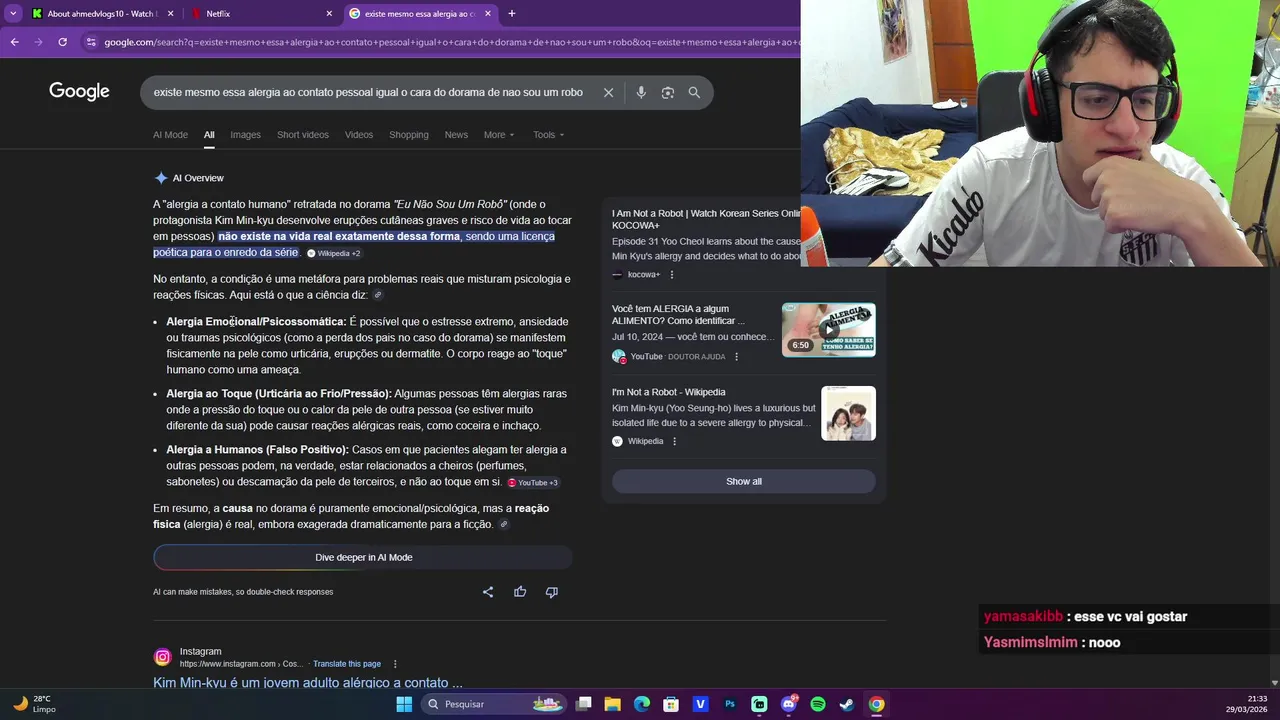Click the Instagram result favicon
The width and height of the screenshot is (1280, 720).
[x=162, y=657]
